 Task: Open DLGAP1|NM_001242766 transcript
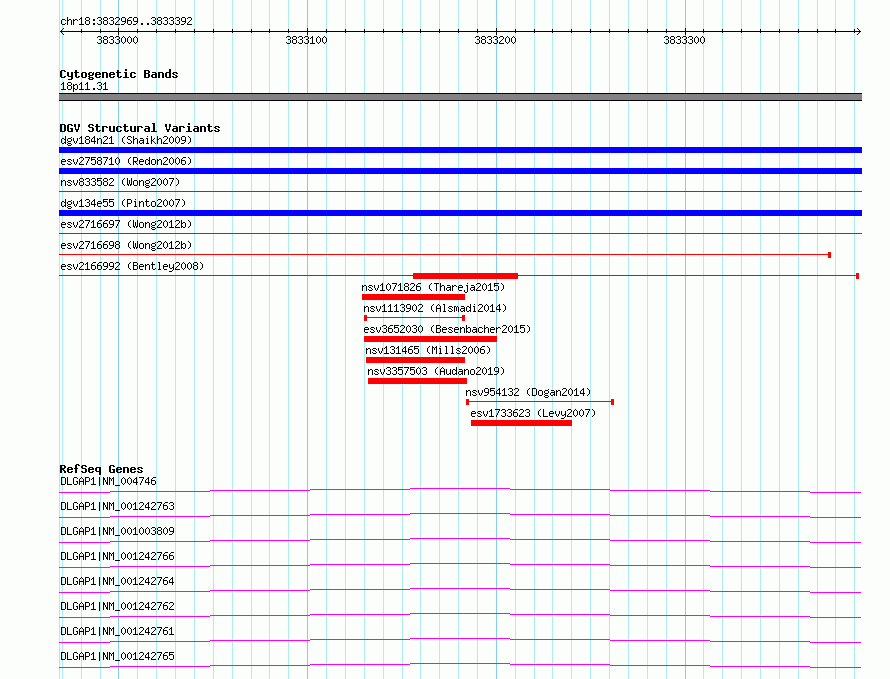[117, 556]
